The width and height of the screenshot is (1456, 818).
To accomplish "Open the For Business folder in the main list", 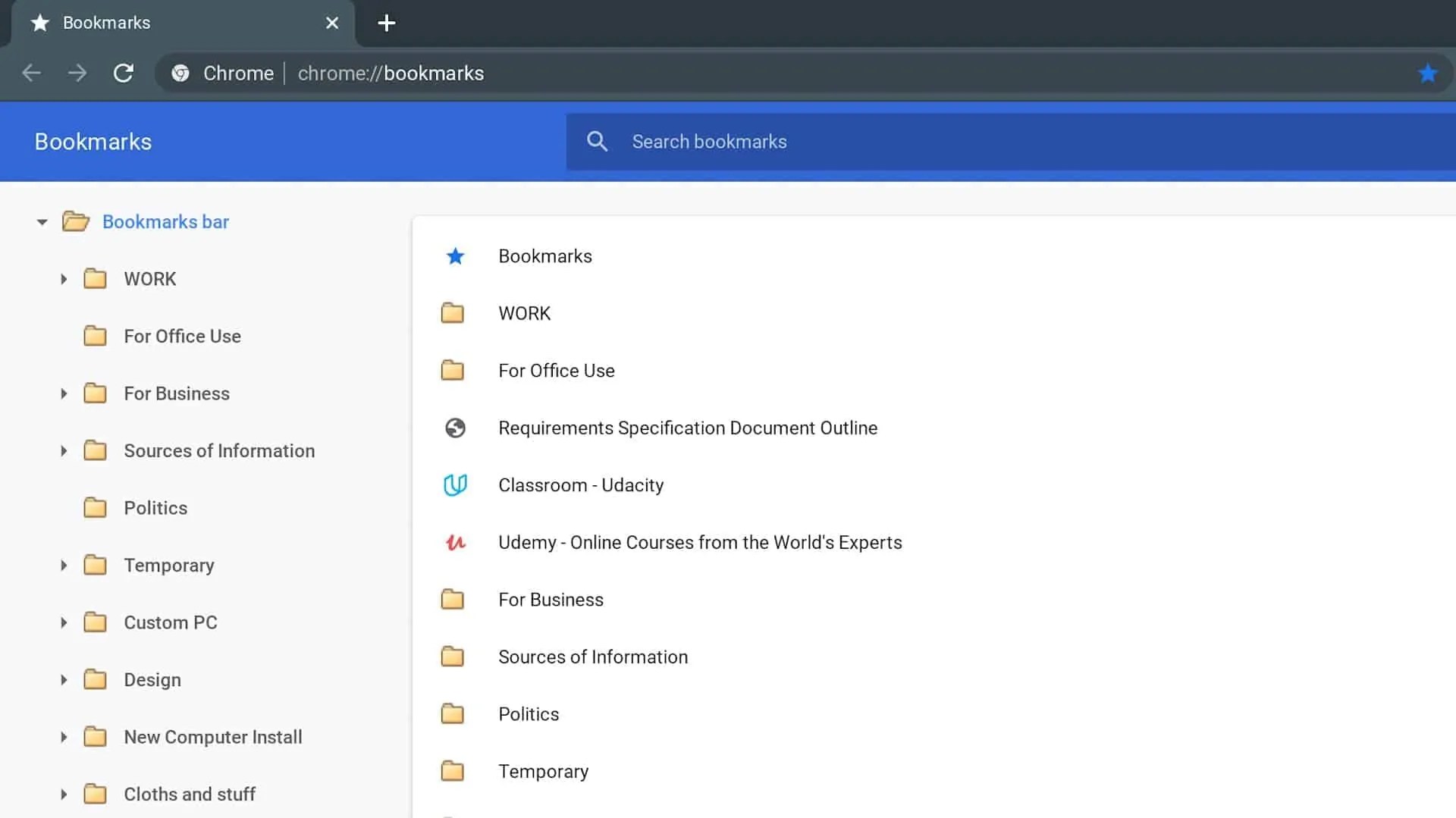I will 551,599.
